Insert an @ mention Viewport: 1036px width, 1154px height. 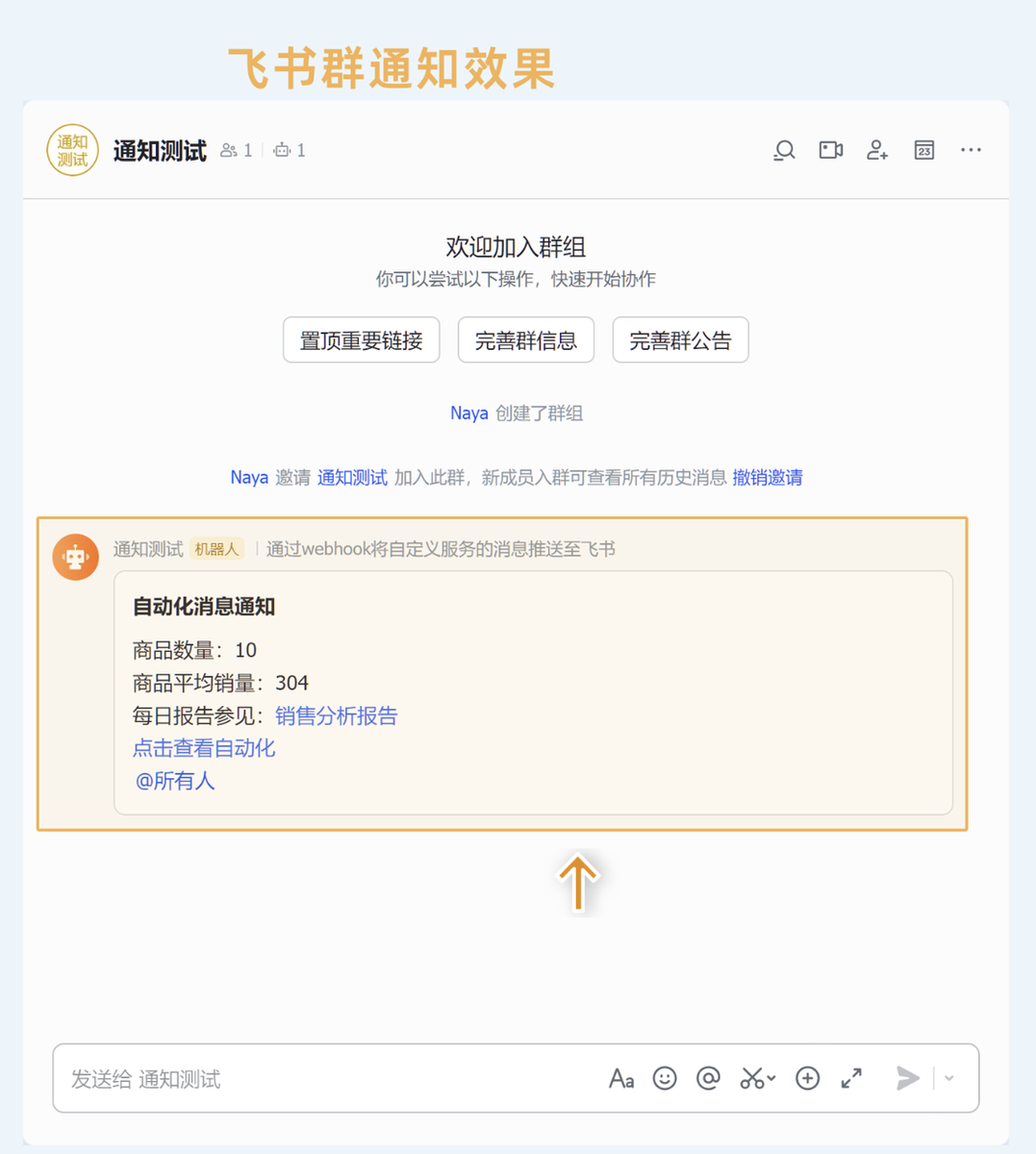(708, 1079)
